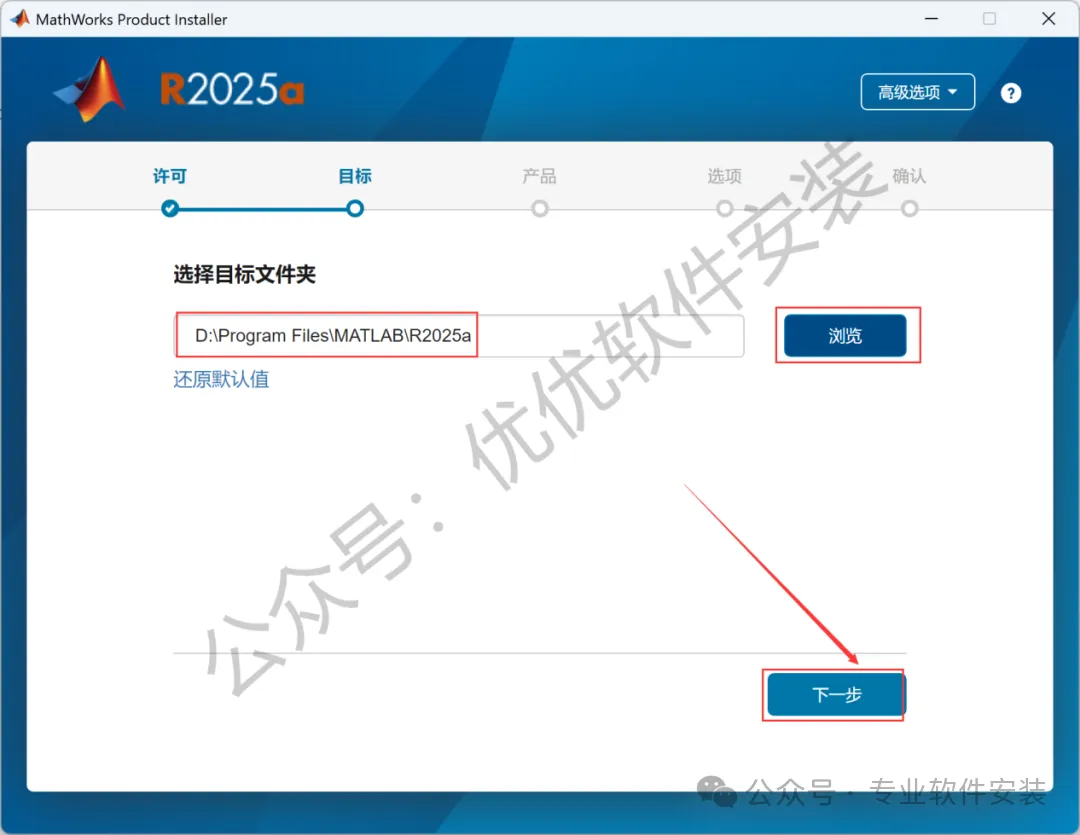Click the R2025a release logo text
The image size is (1080, 835).
[232, 90]
